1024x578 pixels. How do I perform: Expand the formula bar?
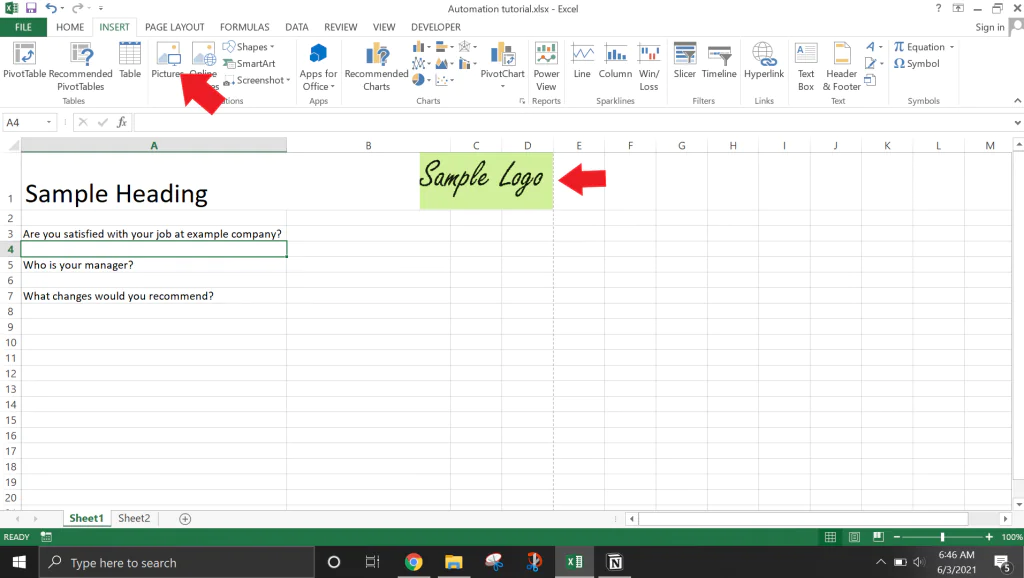coord(1017,122)
